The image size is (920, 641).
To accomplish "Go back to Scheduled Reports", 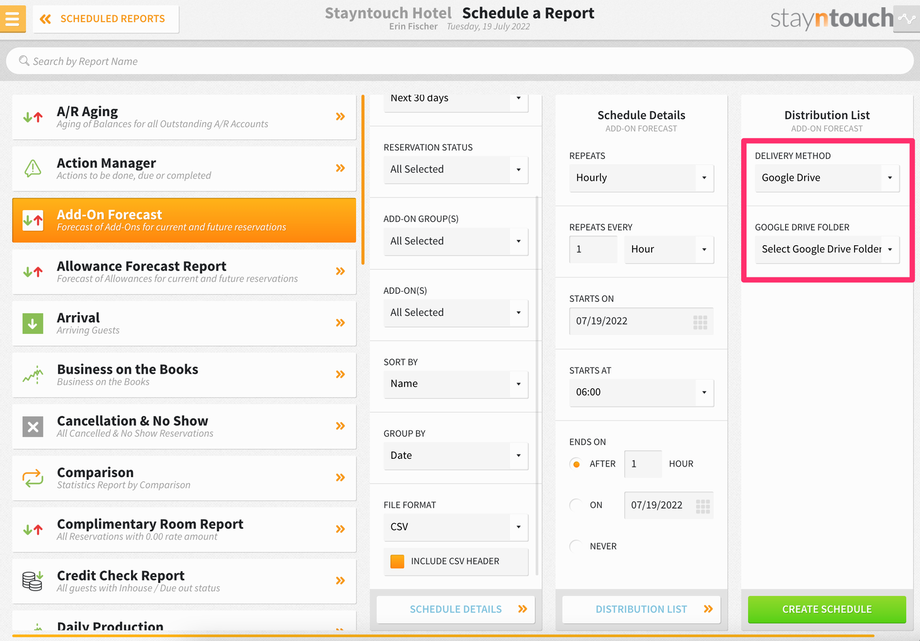I will point(106,19).
